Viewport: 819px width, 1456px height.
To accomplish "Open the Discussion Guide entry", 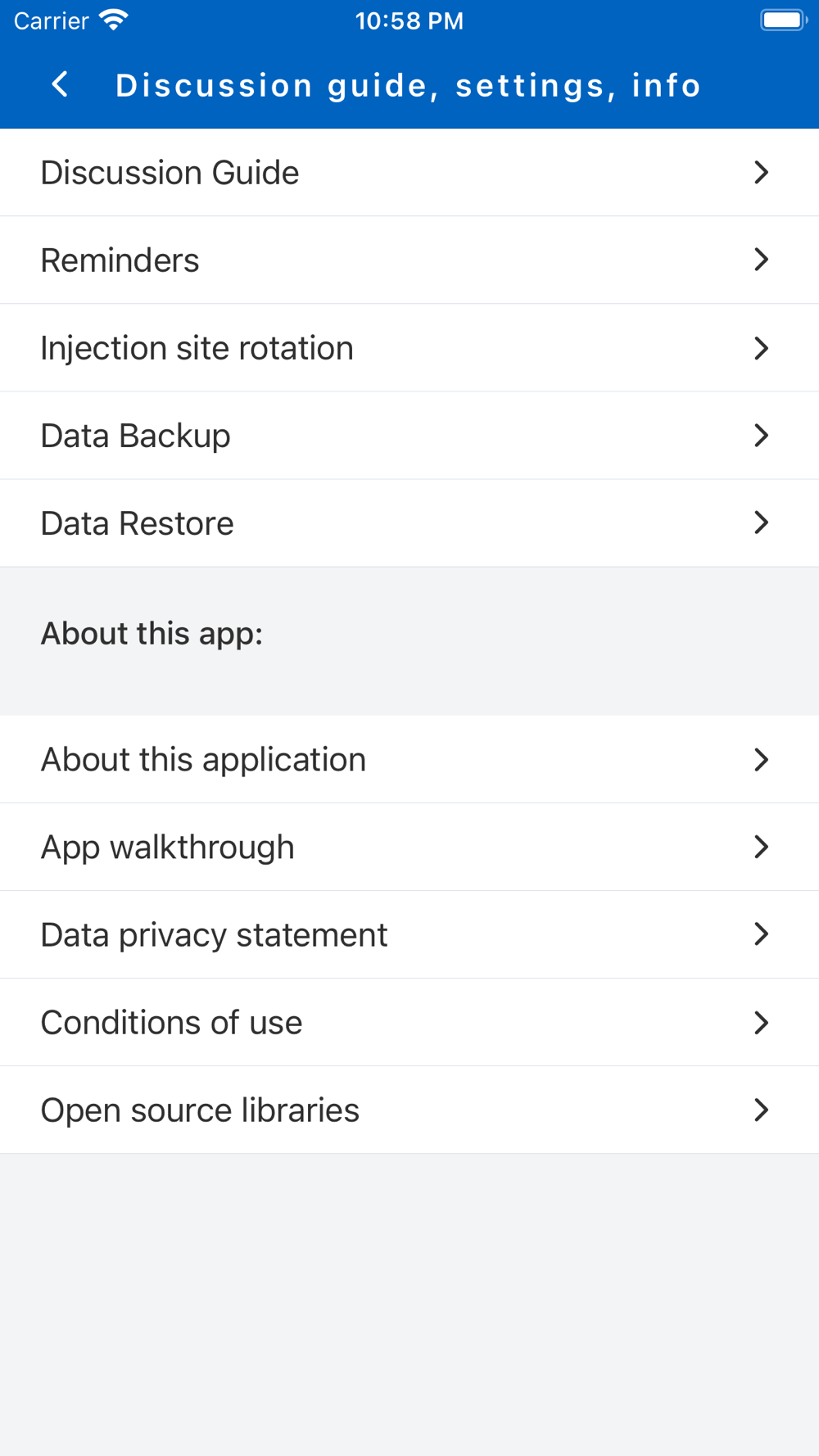I will (409, 173).
